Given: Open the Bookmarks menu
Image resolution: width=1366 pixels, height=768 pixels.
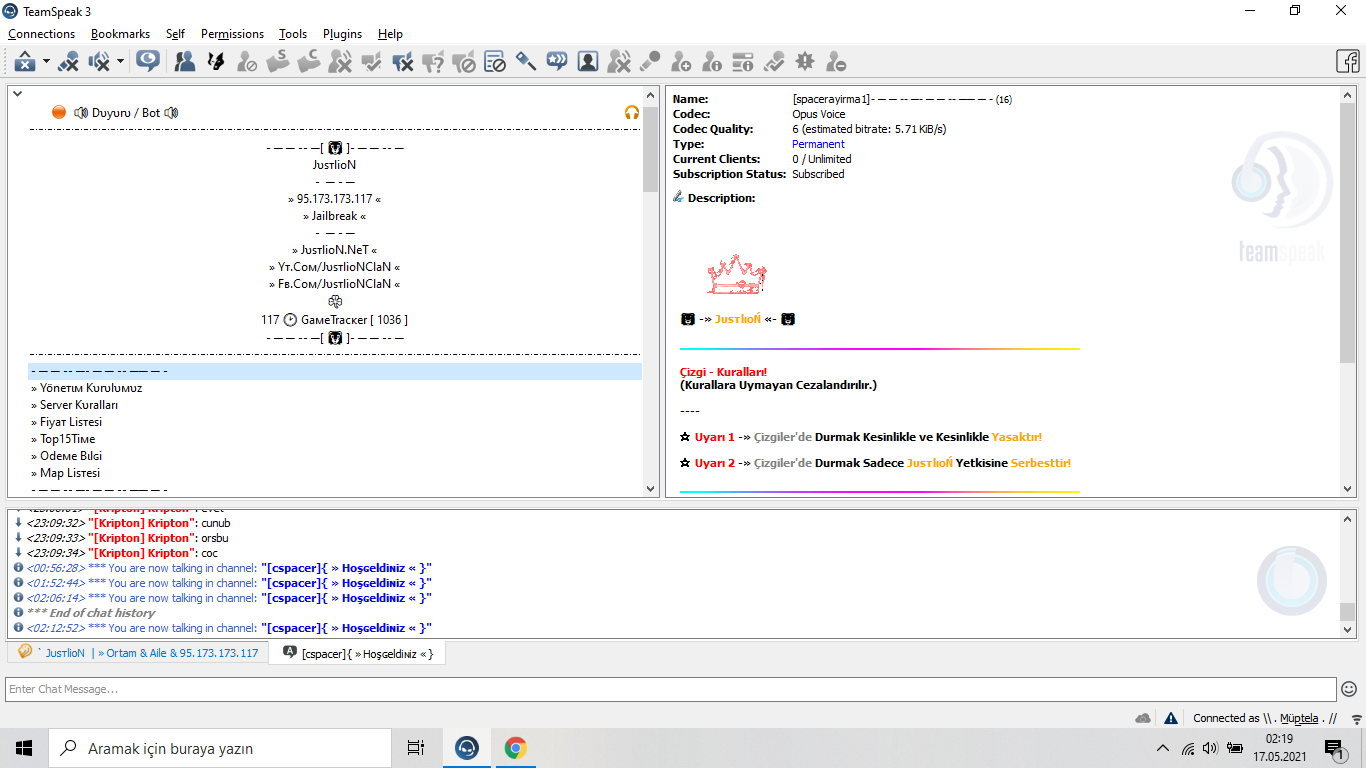Looking at the screenshot, I should [x=120, y=34].
